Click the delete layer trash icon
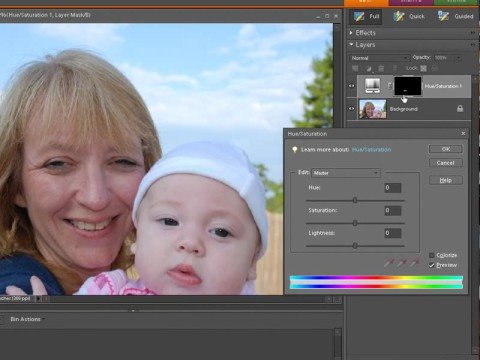Viewport: 480px width, 360px height. 381,68
